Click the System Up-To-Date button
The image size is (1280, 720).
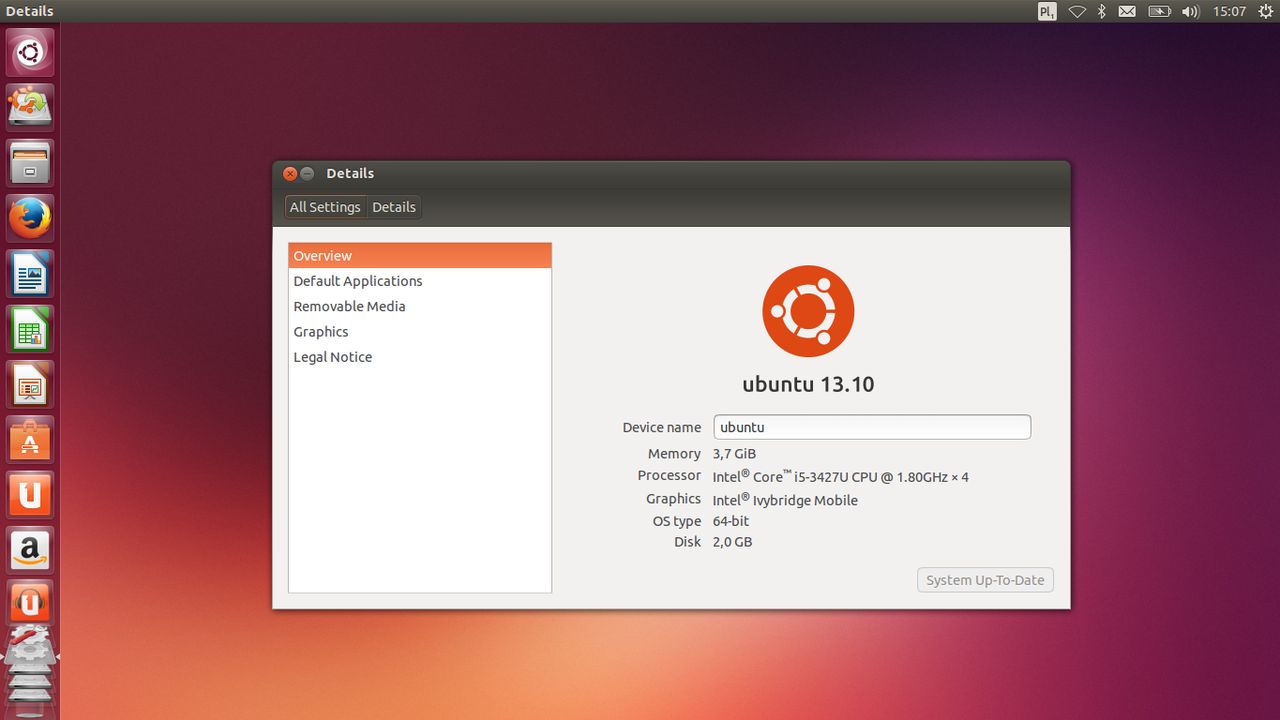(985, 580)
